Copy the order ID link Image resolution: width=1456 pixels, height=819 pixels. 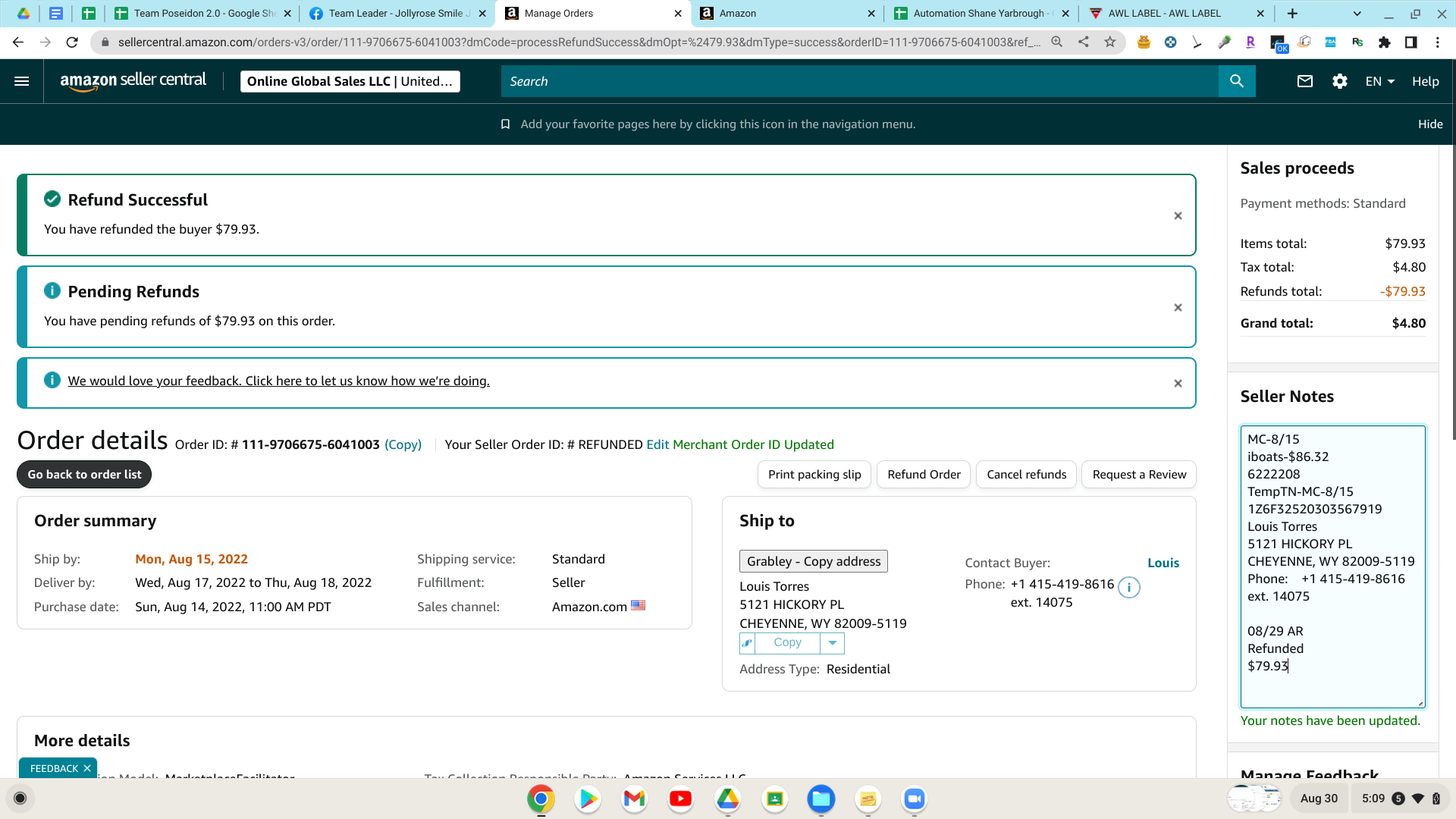coord(403,444)
